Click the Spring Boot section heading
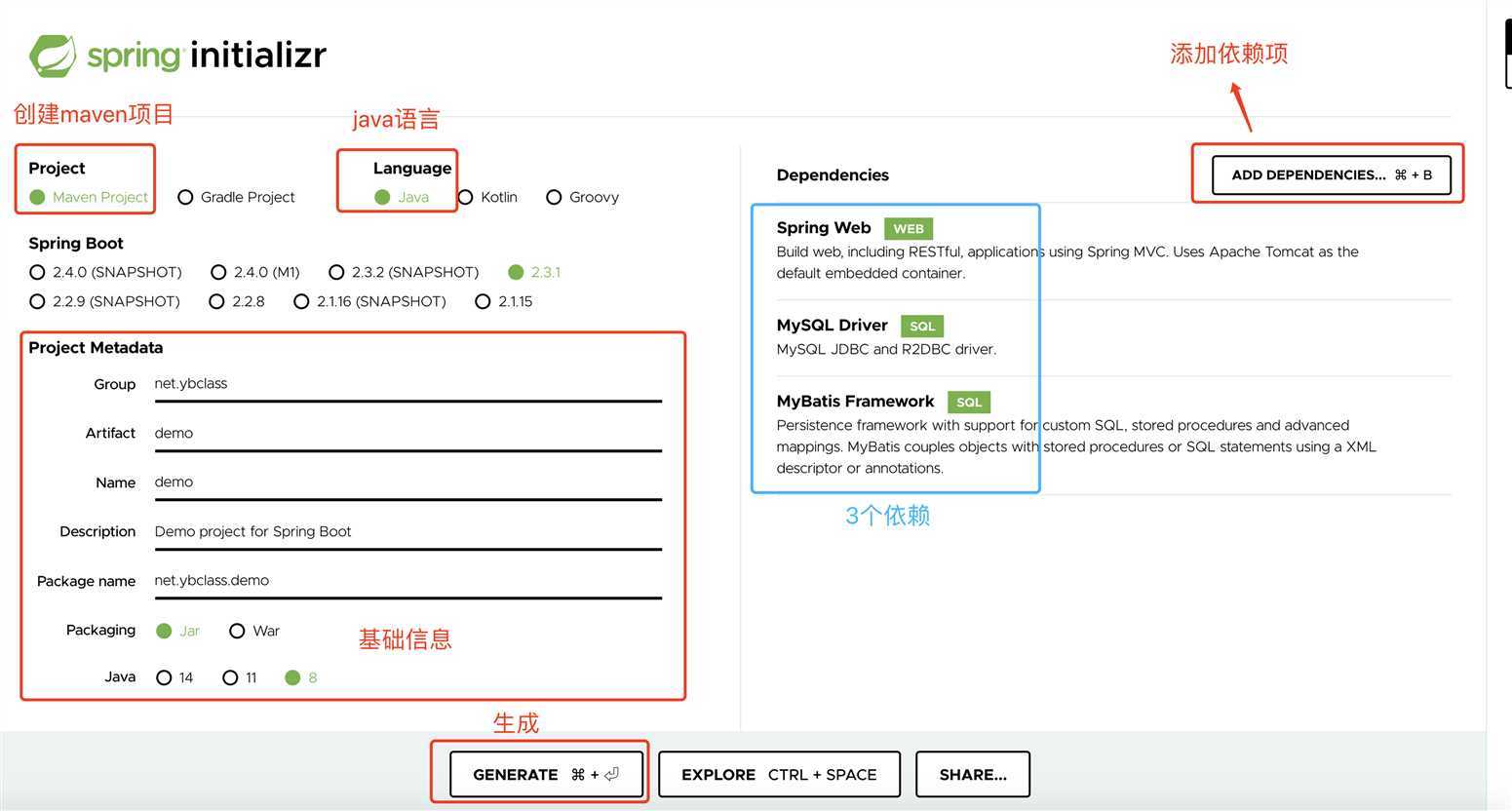 point(76,244)
